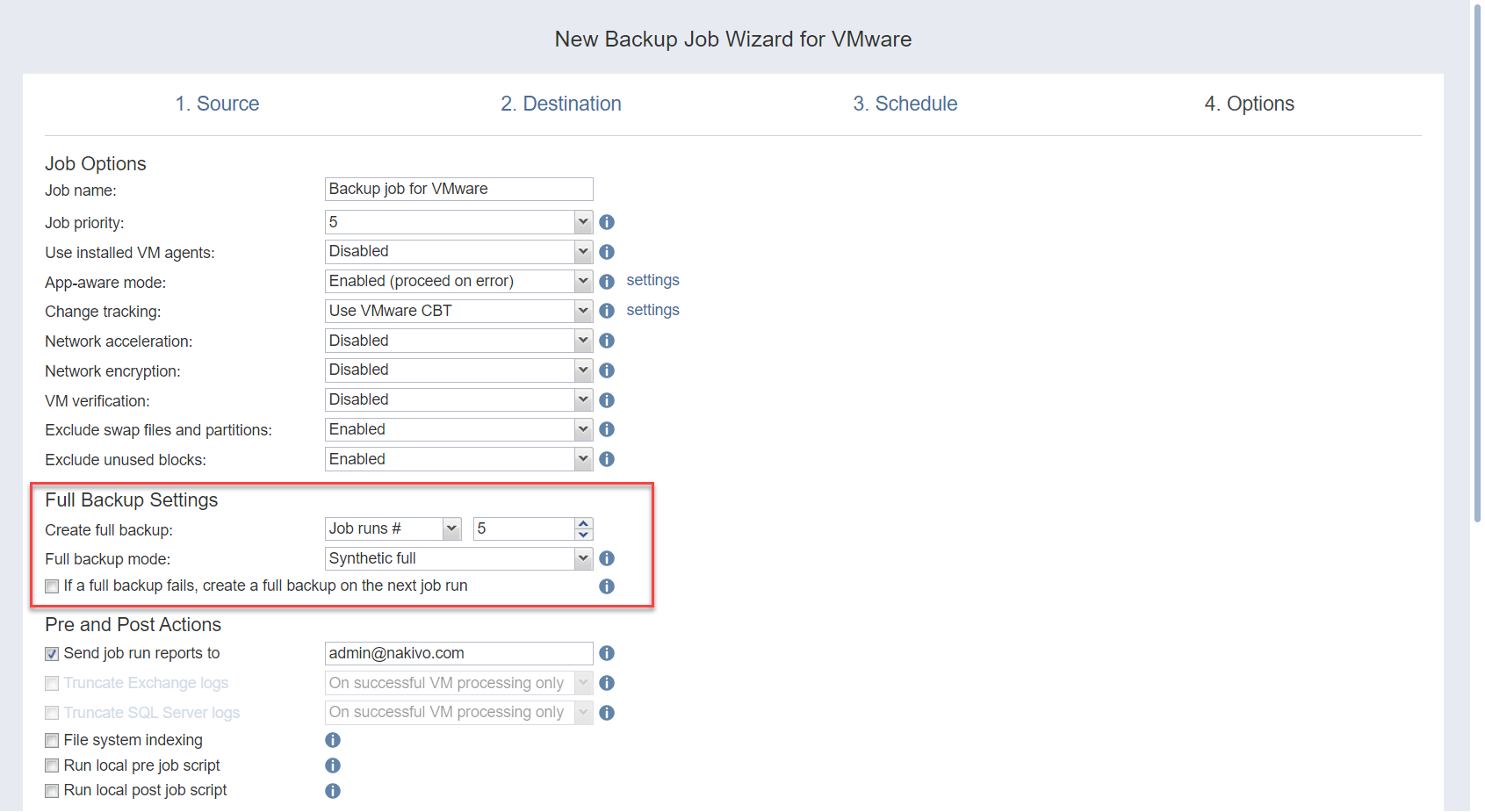Open the Full backup mode dropdown

click(x=583, y=558)
